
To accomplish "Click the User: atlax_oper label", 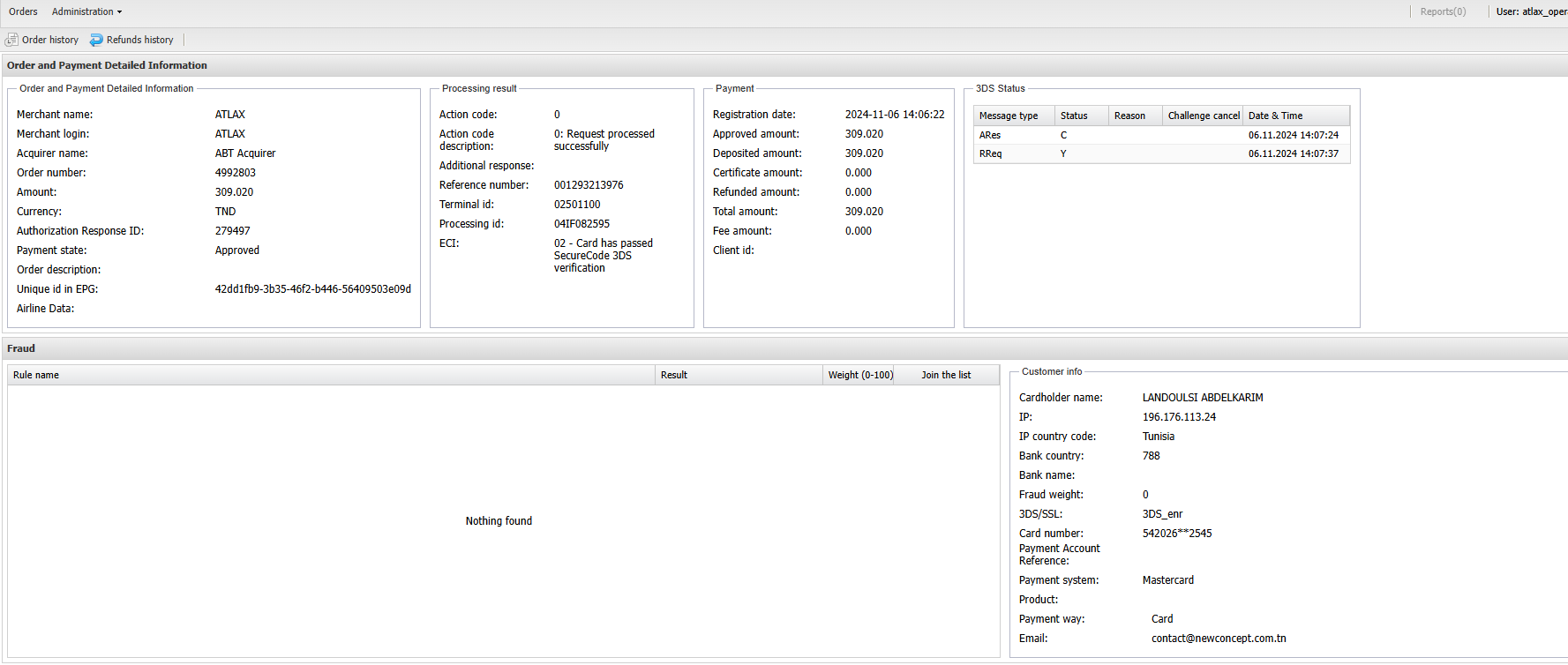I will click(1531, 11).
